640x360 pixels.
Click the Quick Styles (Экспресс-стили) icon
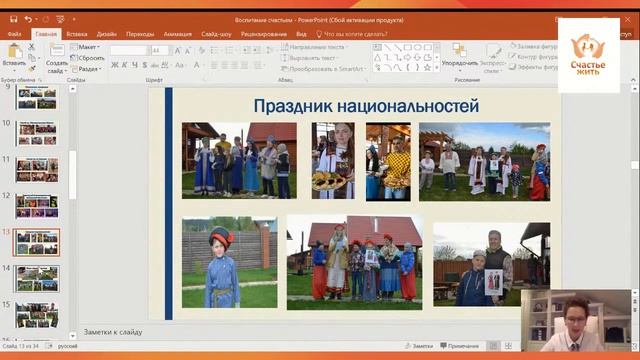click(493, 51)
